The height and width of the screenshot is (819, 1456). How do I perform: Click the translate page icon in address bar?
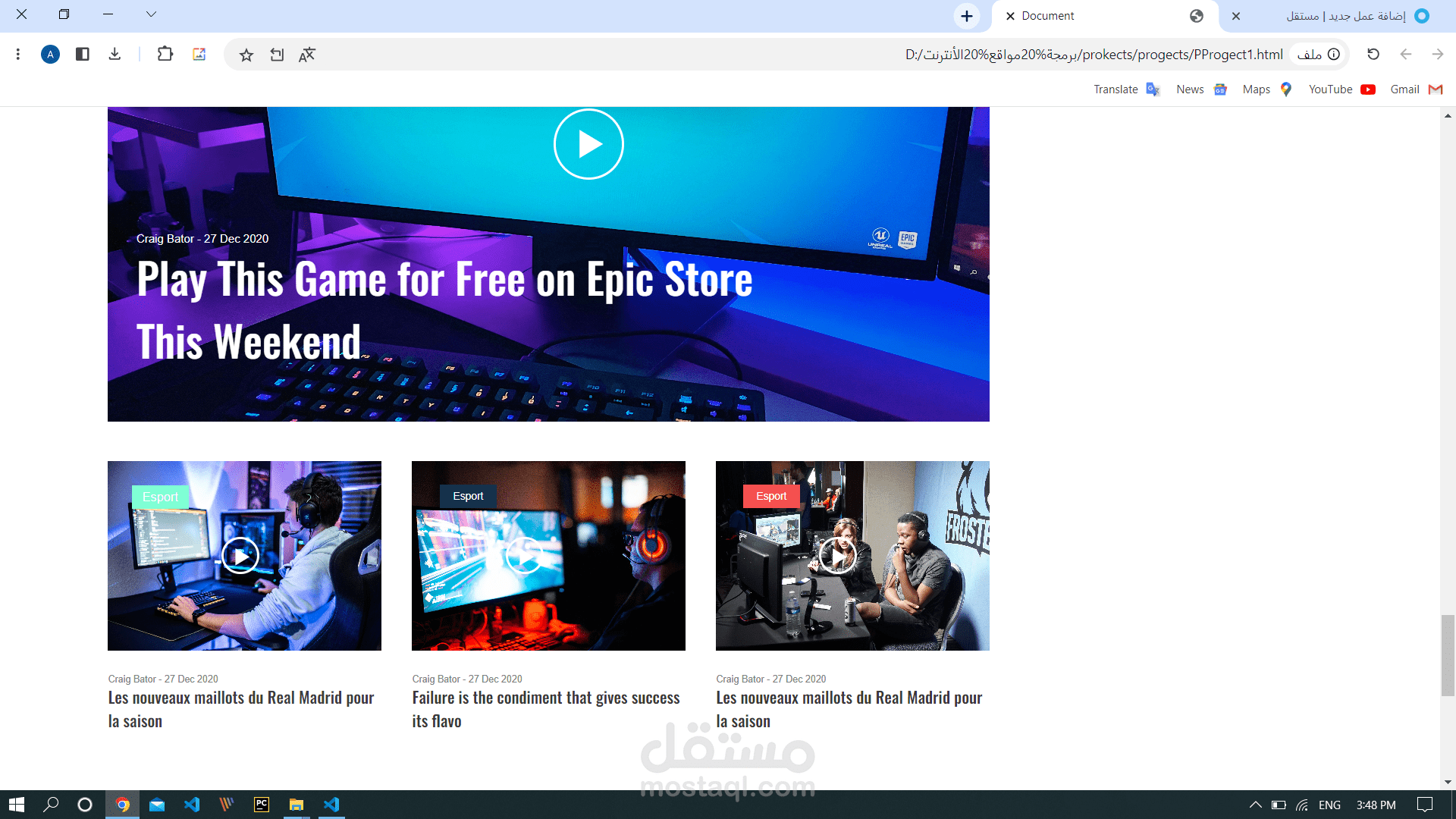click(x=306, y=55)
